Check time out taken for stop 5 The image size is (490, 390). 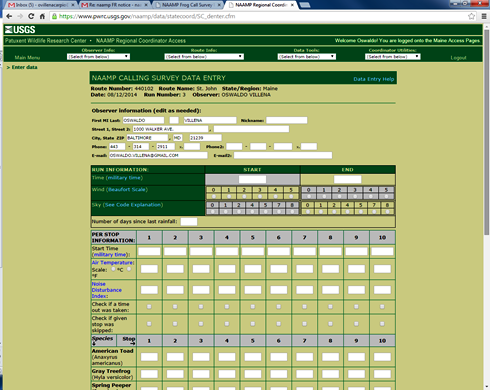pyautogui.click(x=253, y=307)
